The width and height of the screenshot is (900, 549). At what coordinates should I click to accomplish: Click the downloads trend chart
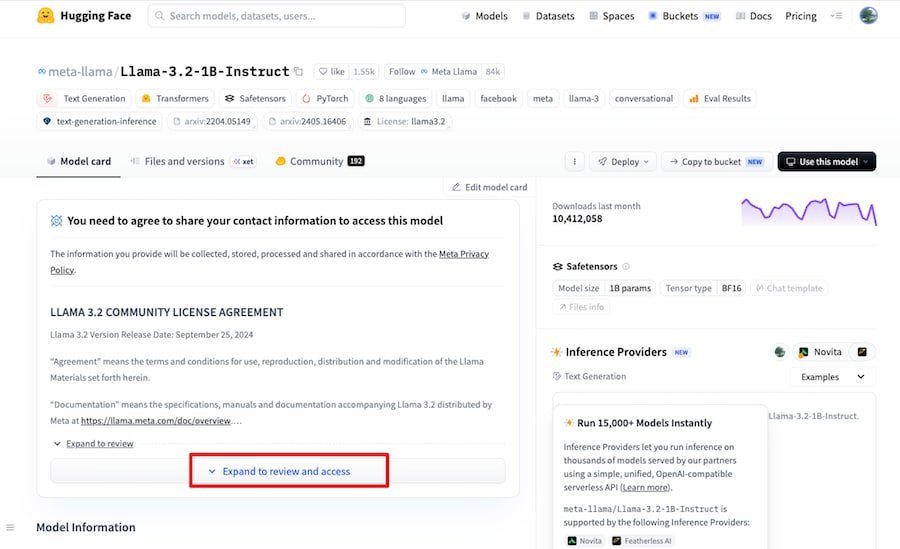click(809, 212)
